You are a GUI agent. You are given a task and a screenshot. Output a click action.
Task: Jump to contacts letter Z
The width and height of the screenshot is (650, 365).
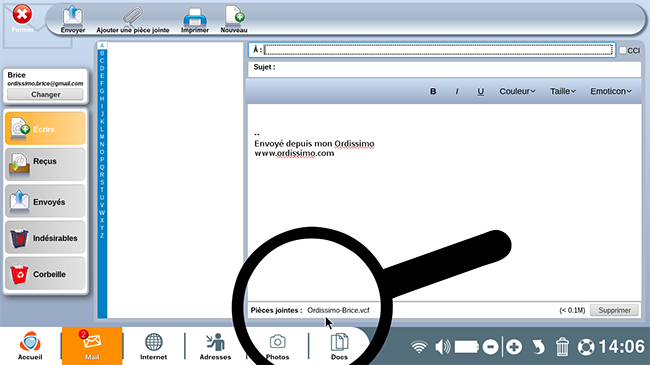point(102,235)
